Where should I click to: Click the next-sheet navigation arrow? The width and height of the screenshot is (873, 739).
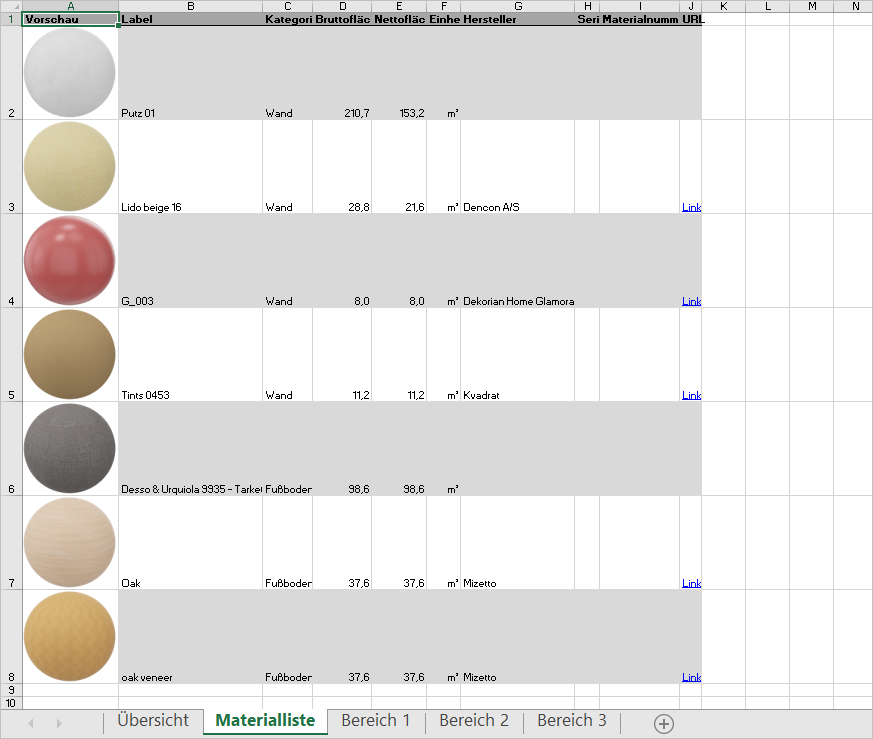point(60,721)
